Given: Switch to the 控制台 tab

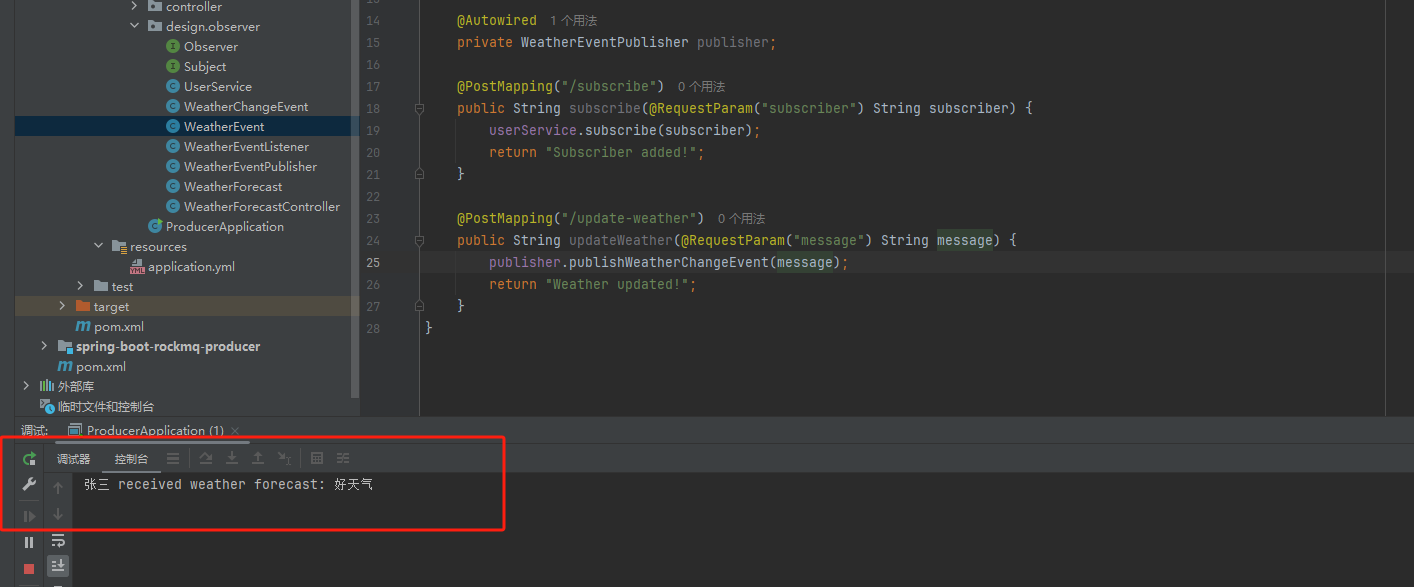Looking at the screenshot, I should click(x=131, y=459).
